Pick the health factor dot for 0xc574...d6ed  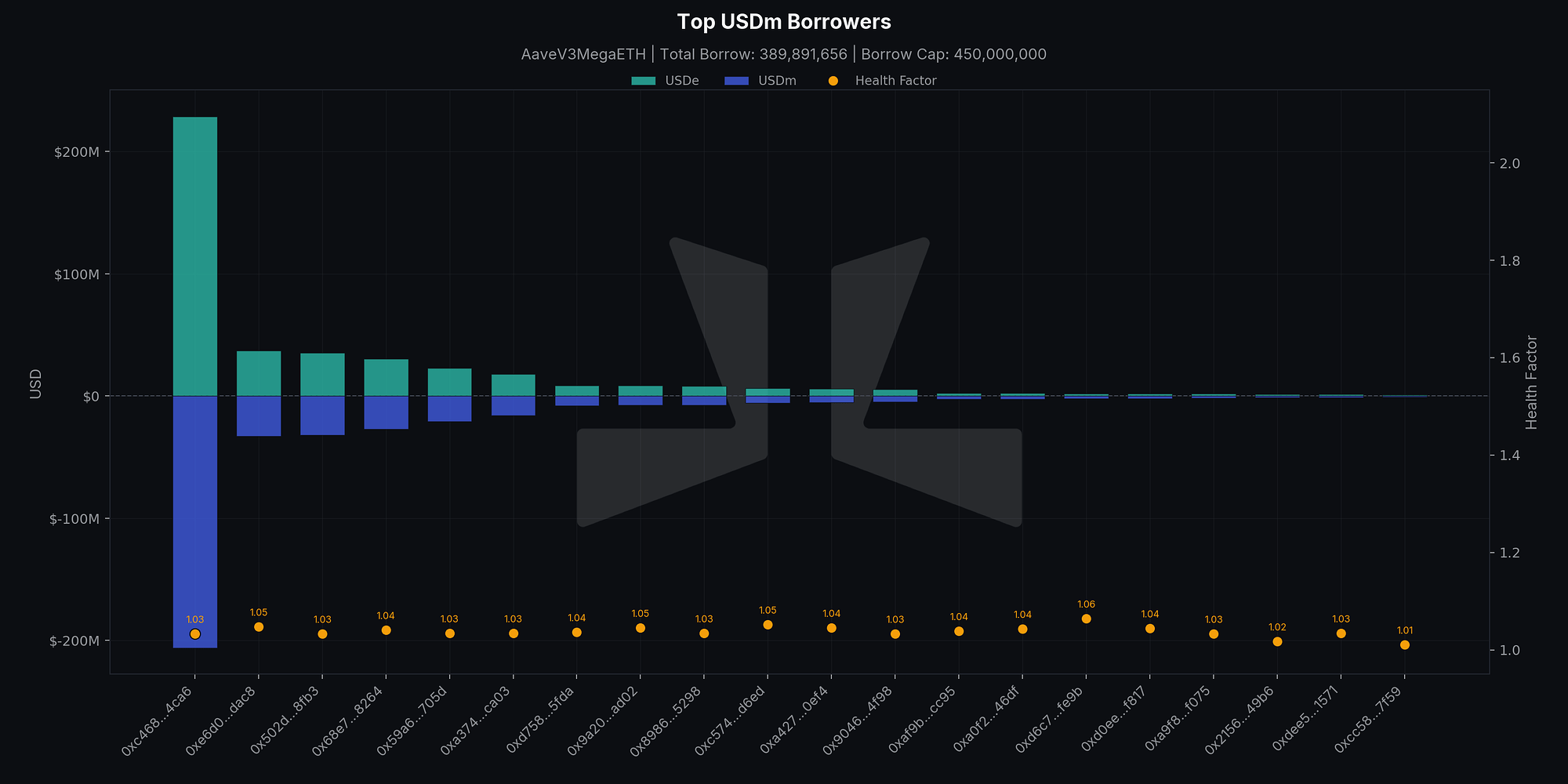point(768,625)
